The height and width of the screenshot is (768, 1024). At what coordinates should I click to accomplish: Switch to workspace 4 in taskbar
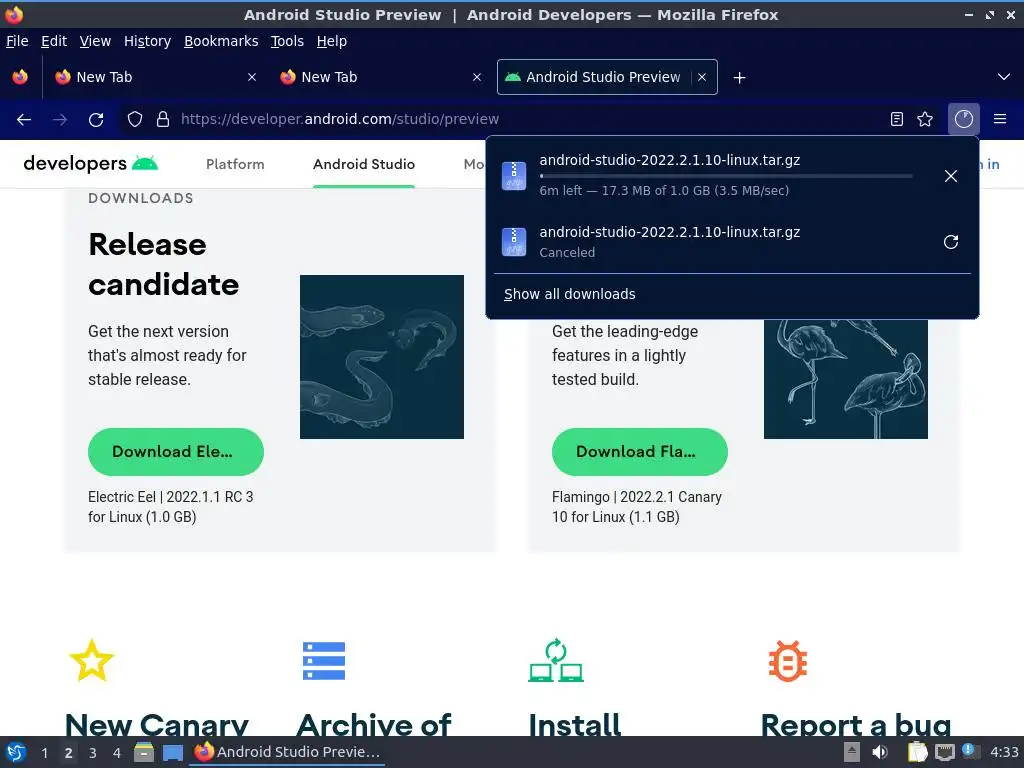tap(117, 753)
